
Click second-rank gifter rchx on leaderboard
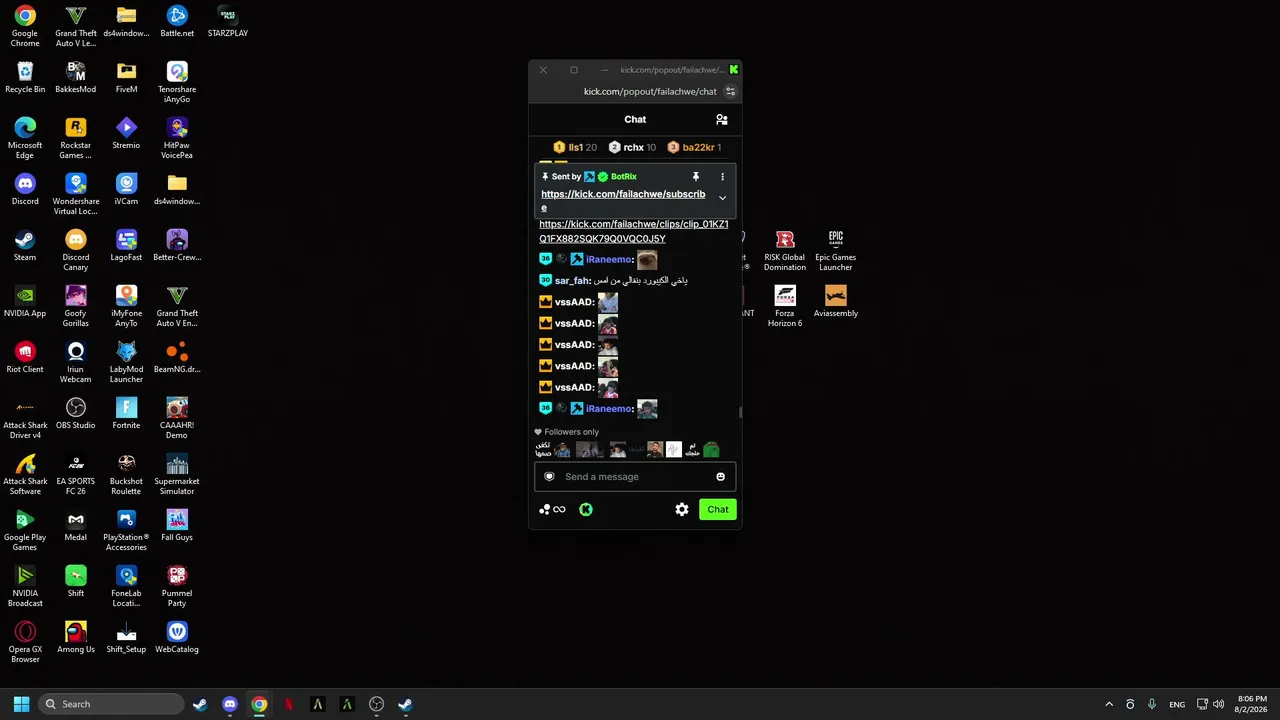[x=633, y=148]
